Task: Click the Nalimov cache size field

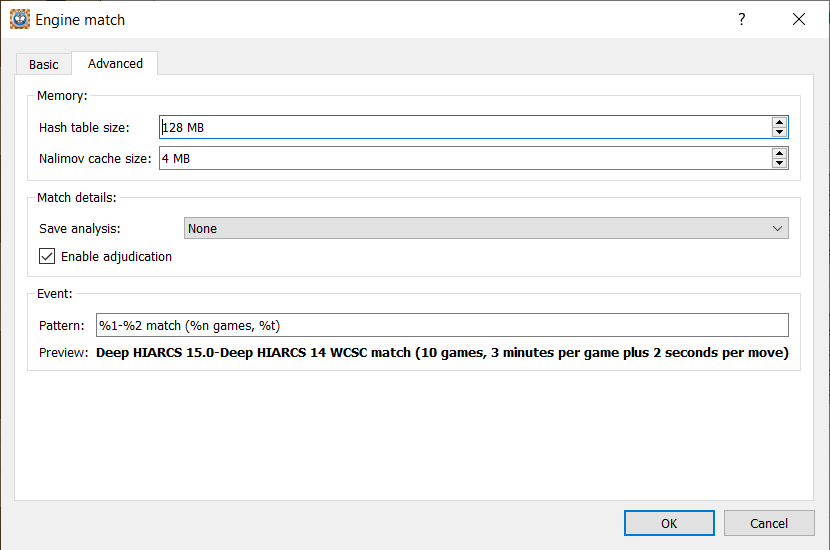Action: click(x=465, y=158)
